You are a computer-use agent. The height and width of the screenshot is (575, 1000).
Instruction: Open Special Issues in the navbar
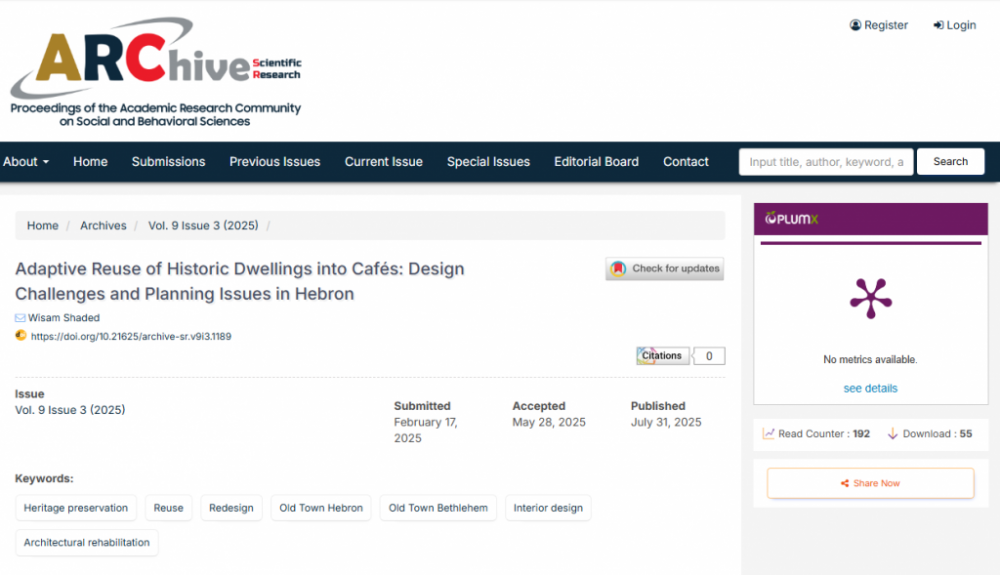coord(489,162)
